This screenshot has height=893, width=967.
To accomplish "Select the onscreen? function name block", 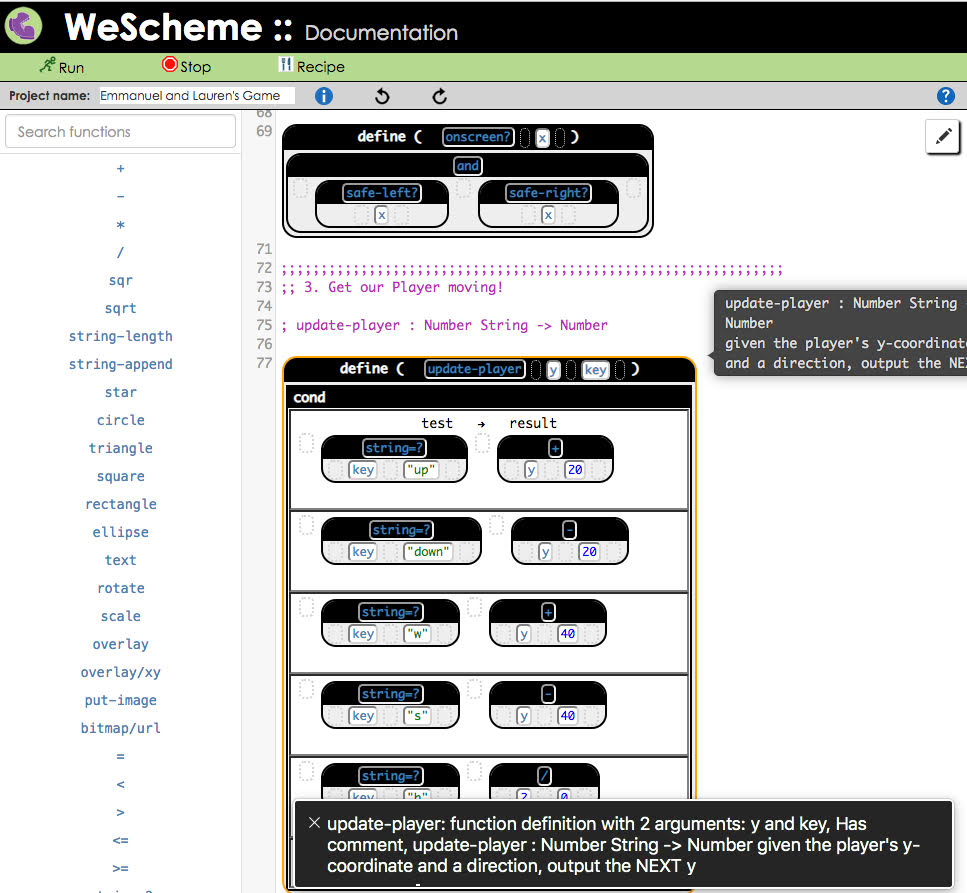I will click(478, 137).
